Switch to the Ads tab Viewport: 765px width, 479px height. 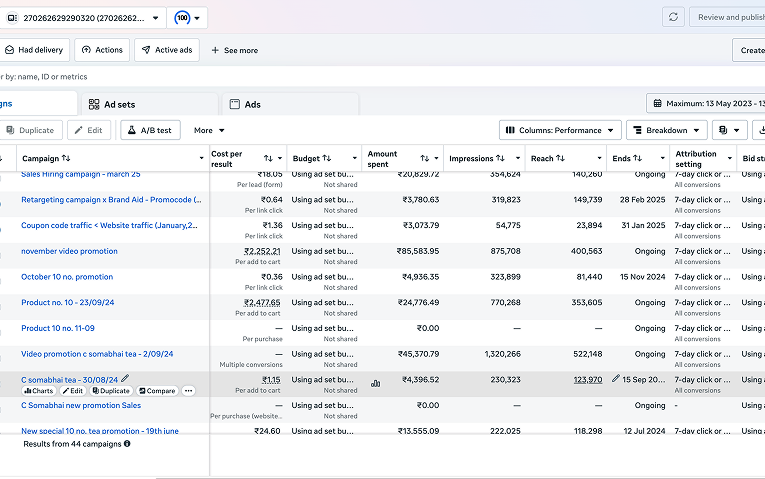(290, 104)
